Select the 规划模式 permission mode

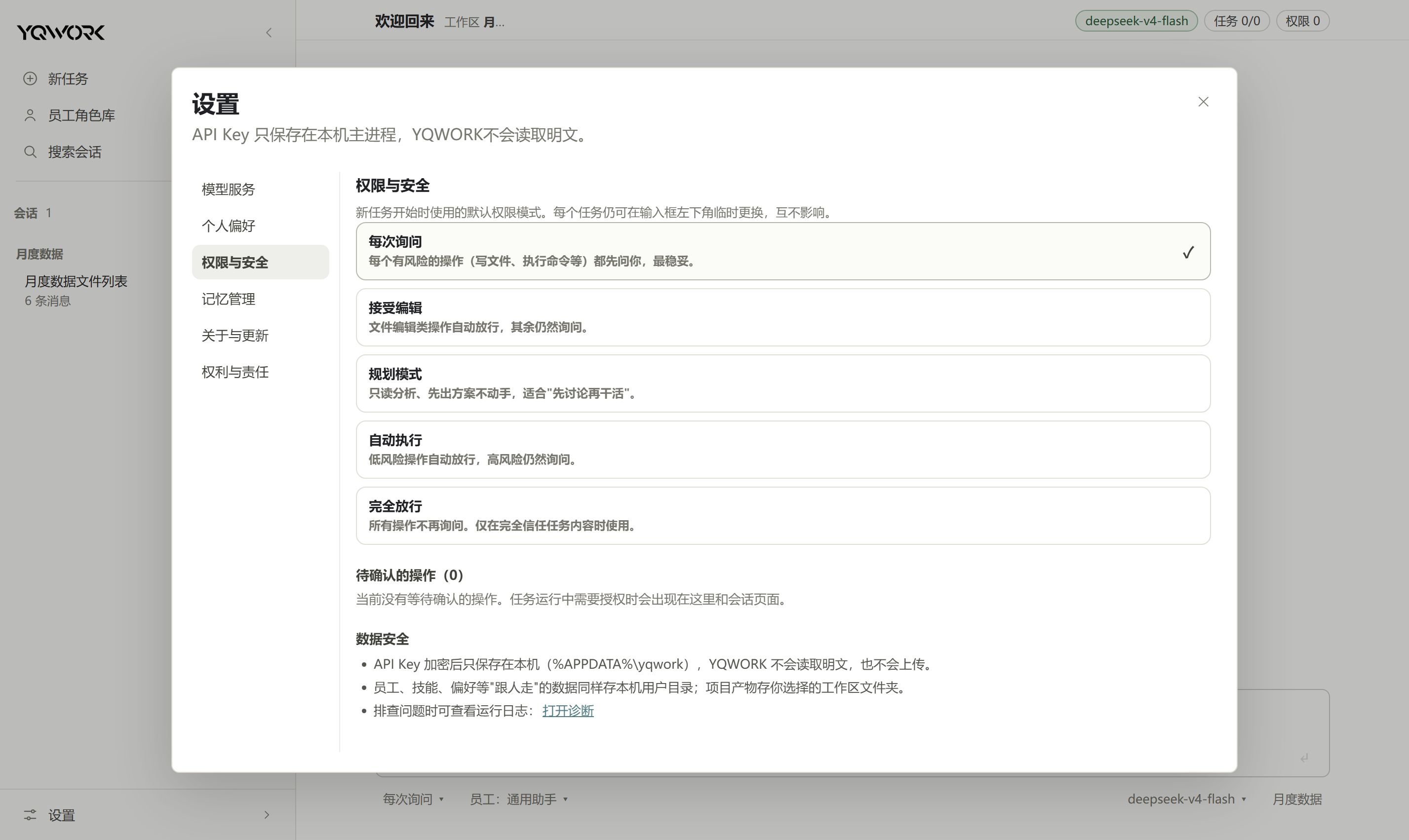click(x=783, y=383)
